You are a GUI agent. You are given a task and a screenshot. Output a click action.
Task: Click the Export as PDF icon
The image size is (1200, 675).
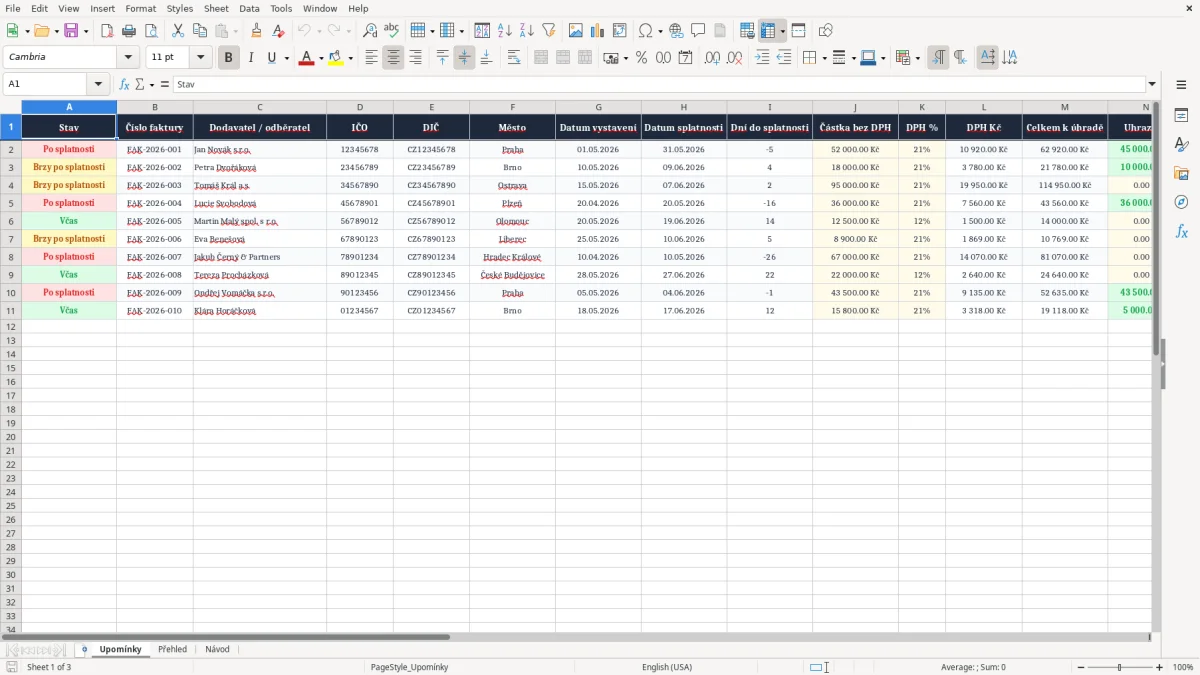pos(105,31)
